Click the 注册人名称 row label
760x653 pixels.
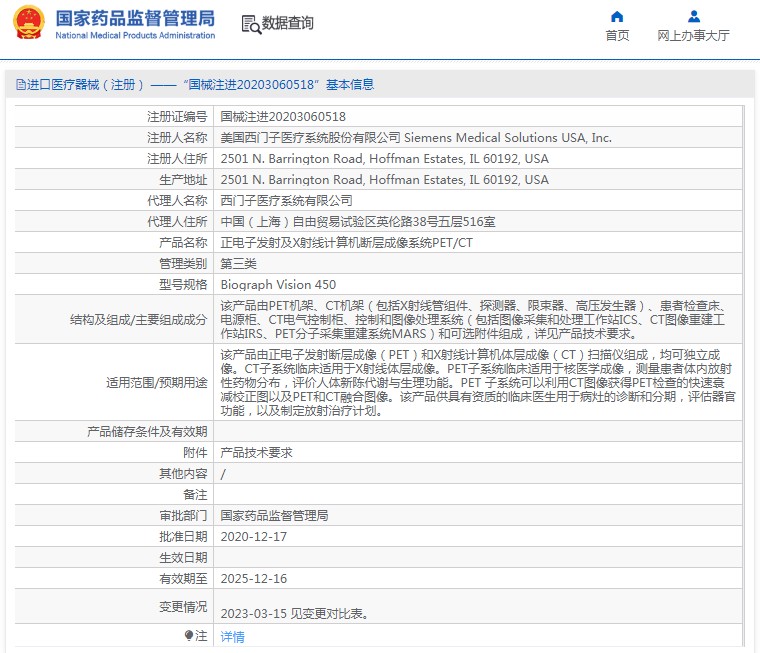(x=177, y=138)
